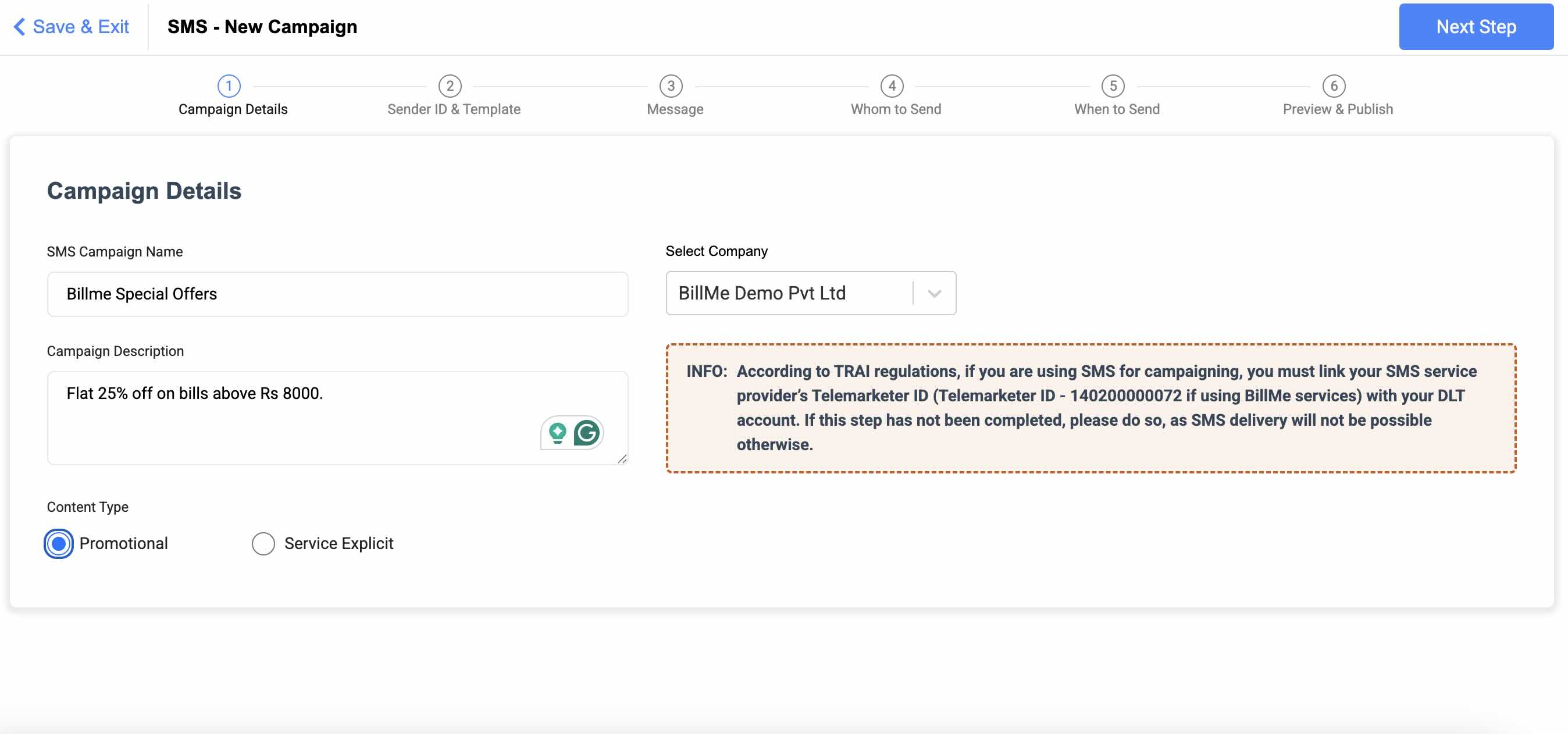Jump to Preview & Publish step
Screen dimensions: 1568x734
click(1337, 109)
